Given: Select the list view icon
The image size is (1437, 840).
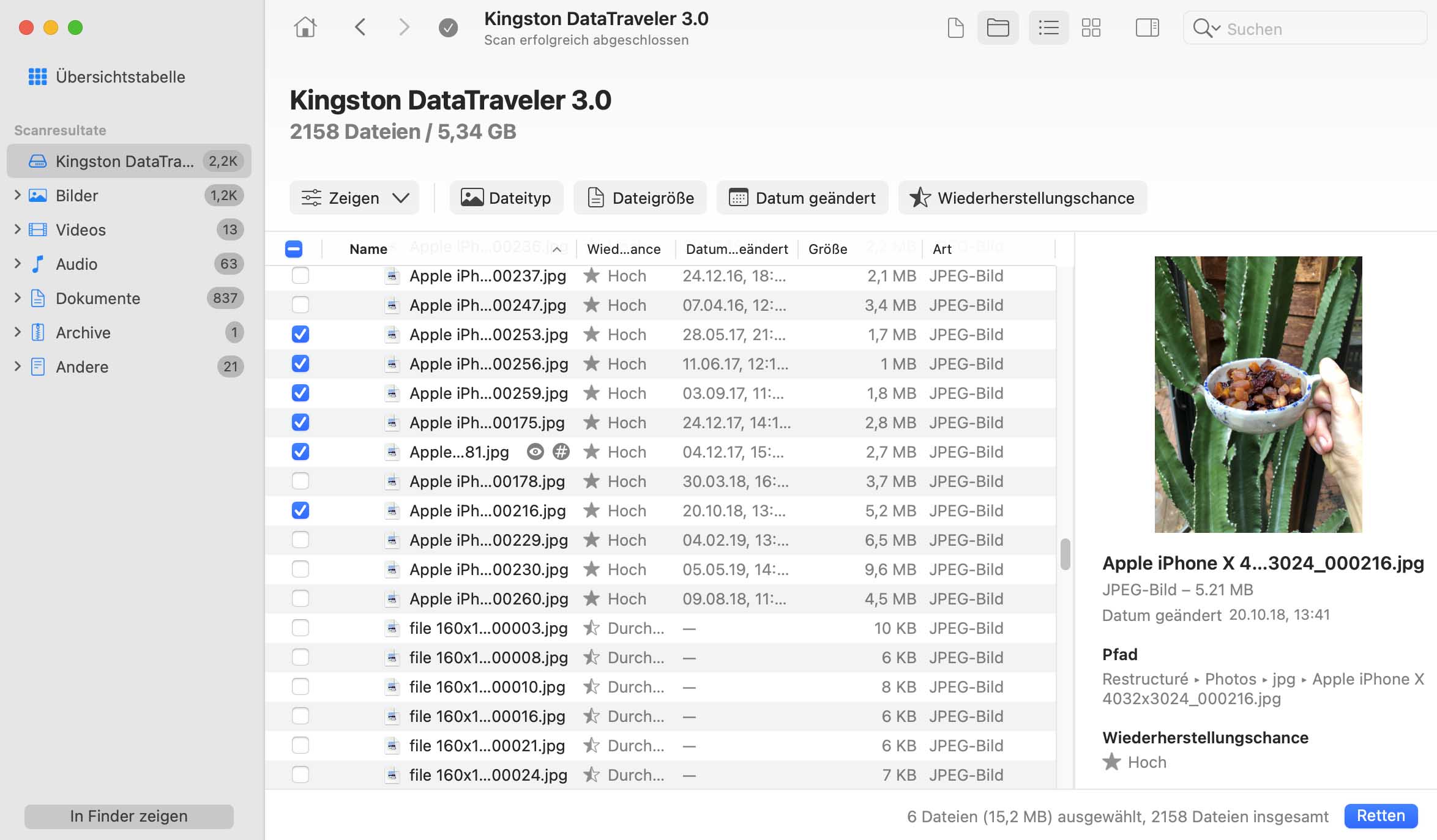Looking at the screenshot, I should coord(1048,28).
